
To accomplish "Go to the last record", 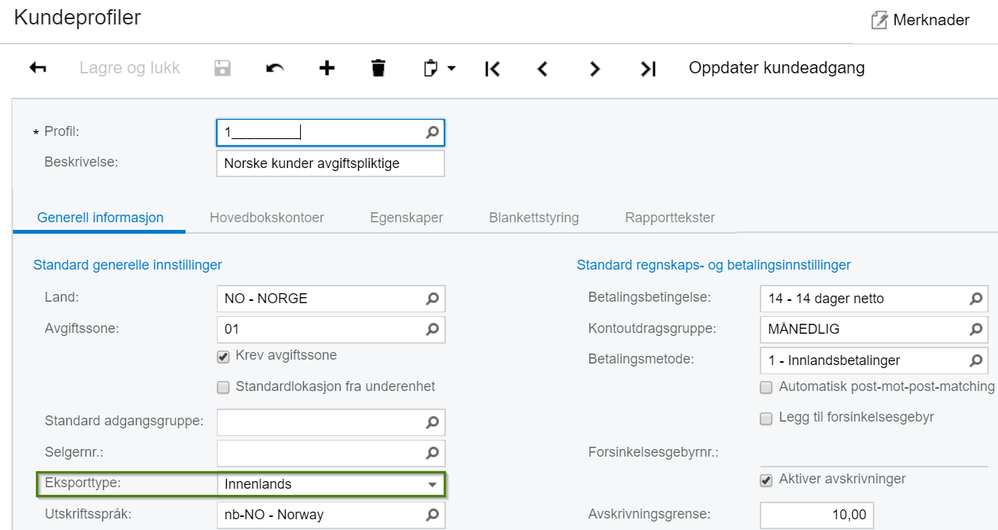I will point(648,68).
